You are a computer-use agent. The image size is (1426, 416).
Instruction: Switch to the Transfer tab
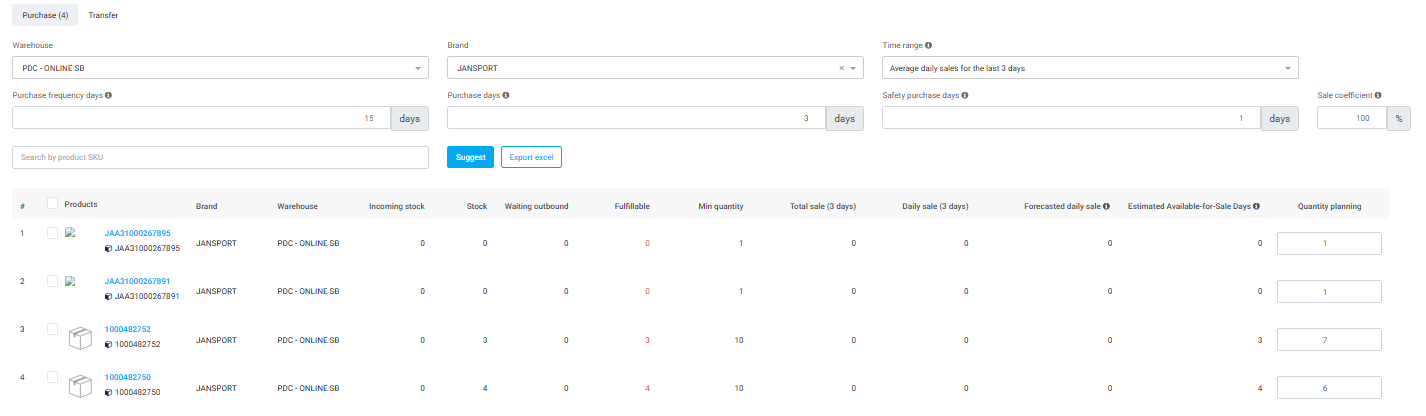(x=103, y=15)
